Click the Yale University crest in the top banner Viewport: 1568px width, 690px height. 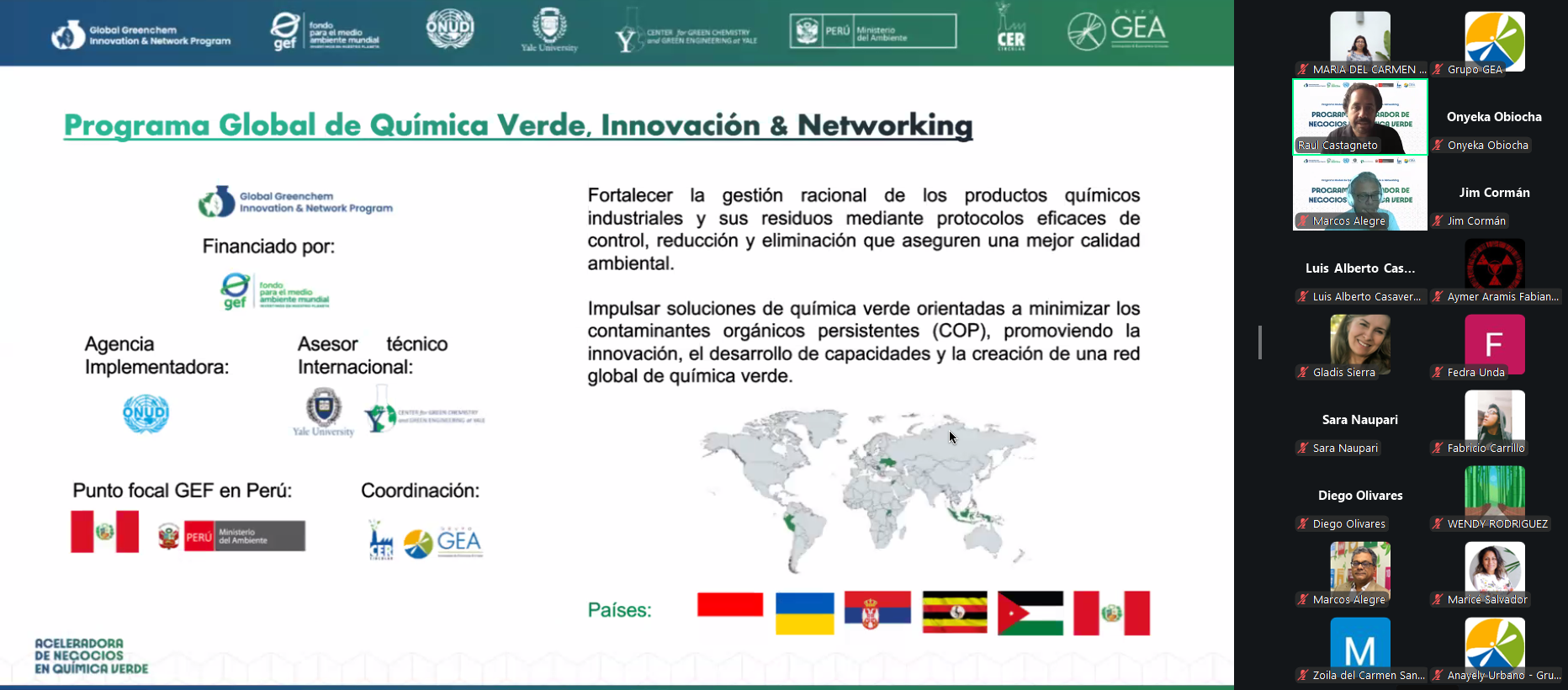click(549, 29)
